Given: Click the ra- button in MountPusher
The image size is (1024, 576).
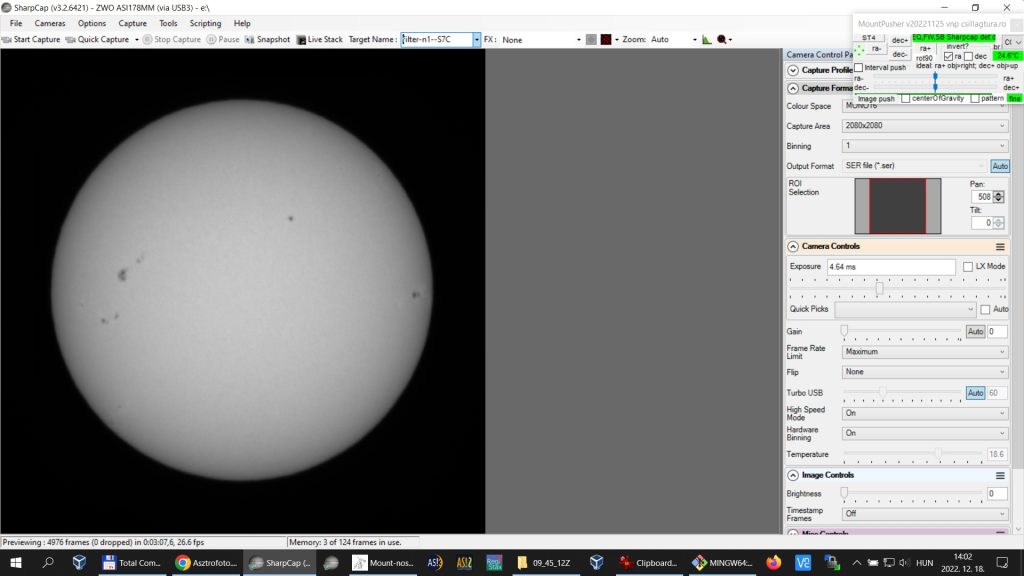Looking at the screenshot, I should 876,49.
